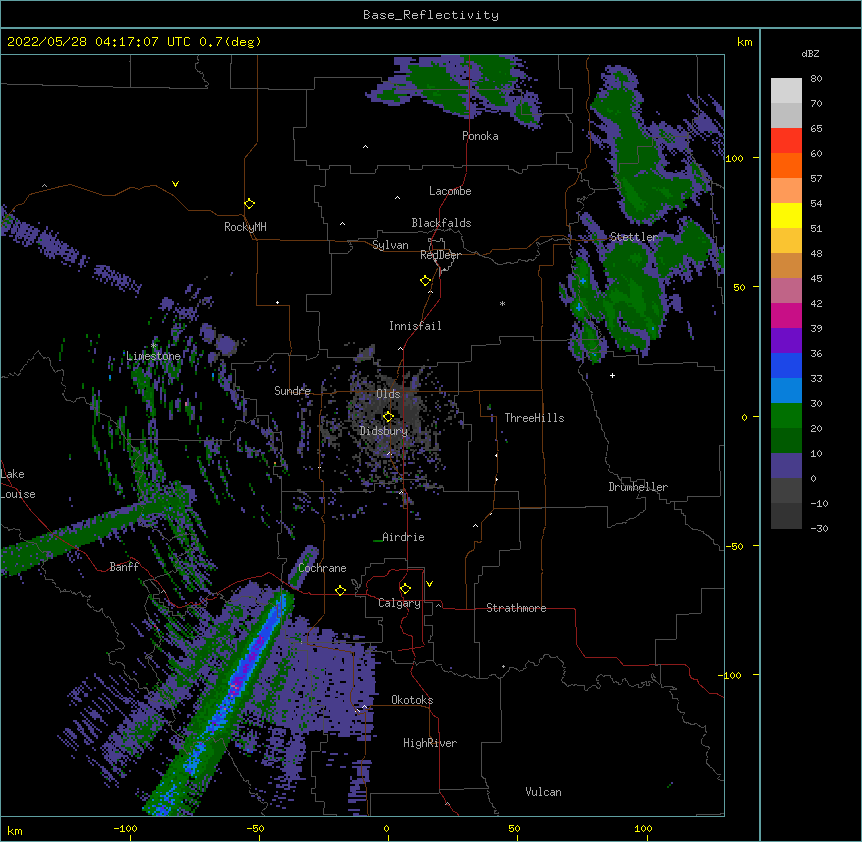Select the Lacombe label on the map

click(450, 191)
